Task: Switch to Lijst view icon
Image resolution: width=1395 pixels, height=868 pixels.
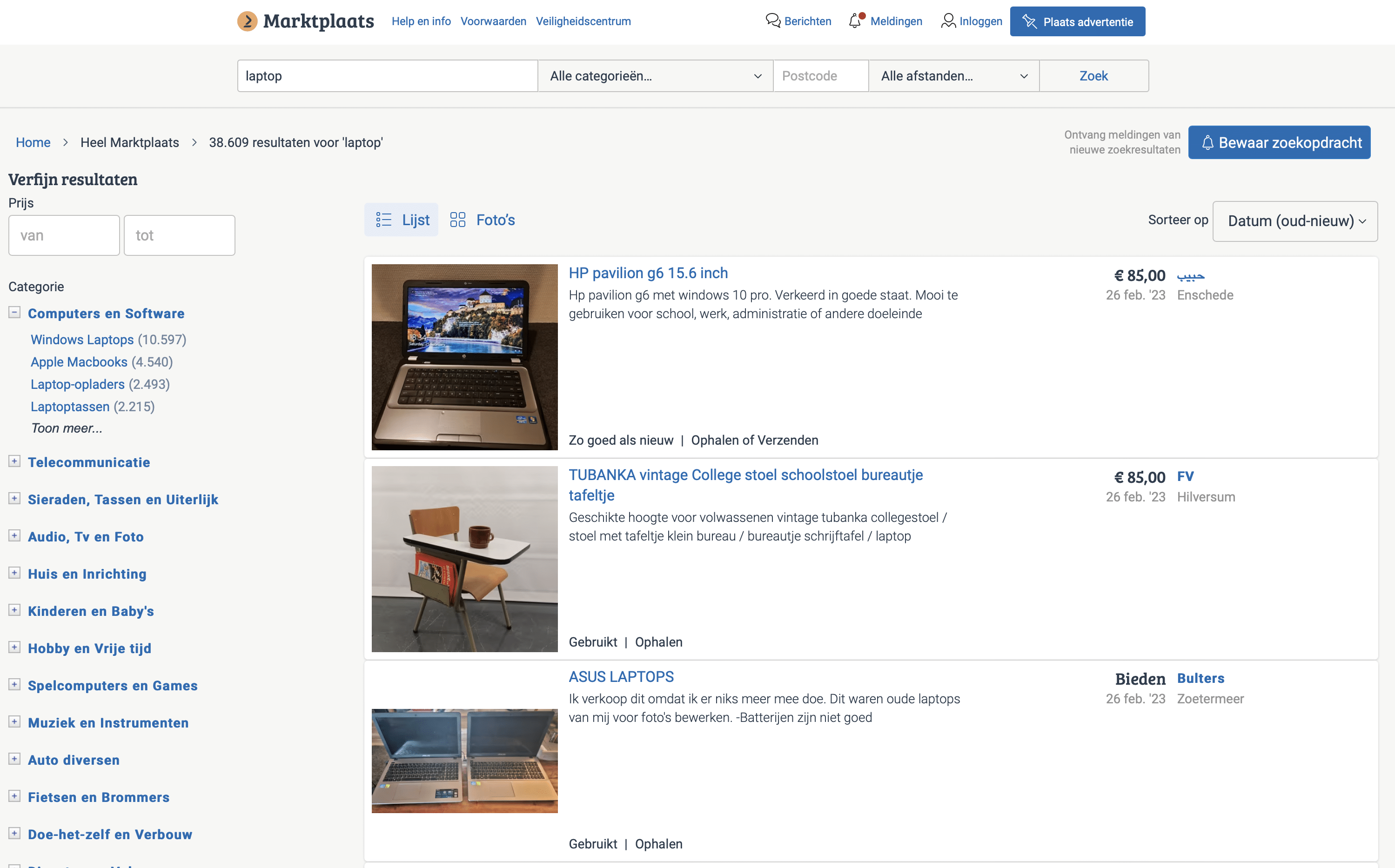Action: point(383,220)
